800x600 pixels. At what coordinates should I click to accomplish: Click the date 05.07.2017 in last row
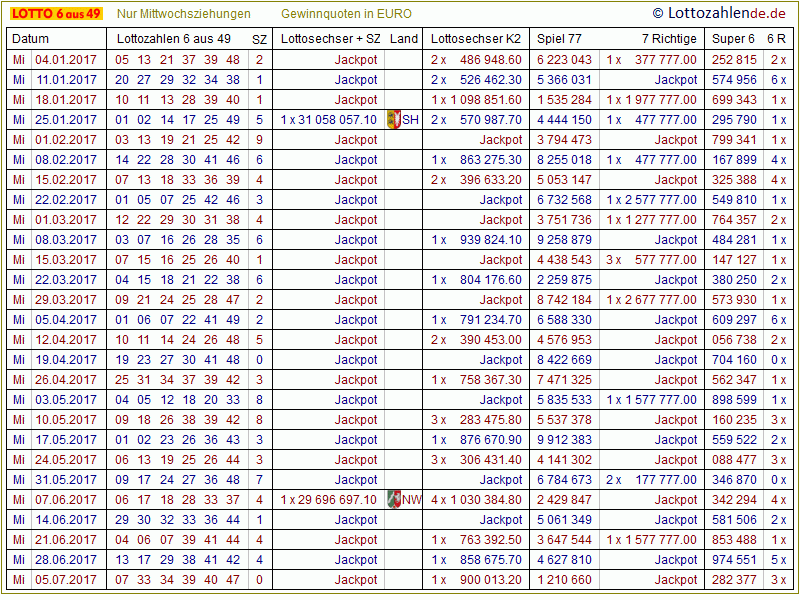click(66, 580)
